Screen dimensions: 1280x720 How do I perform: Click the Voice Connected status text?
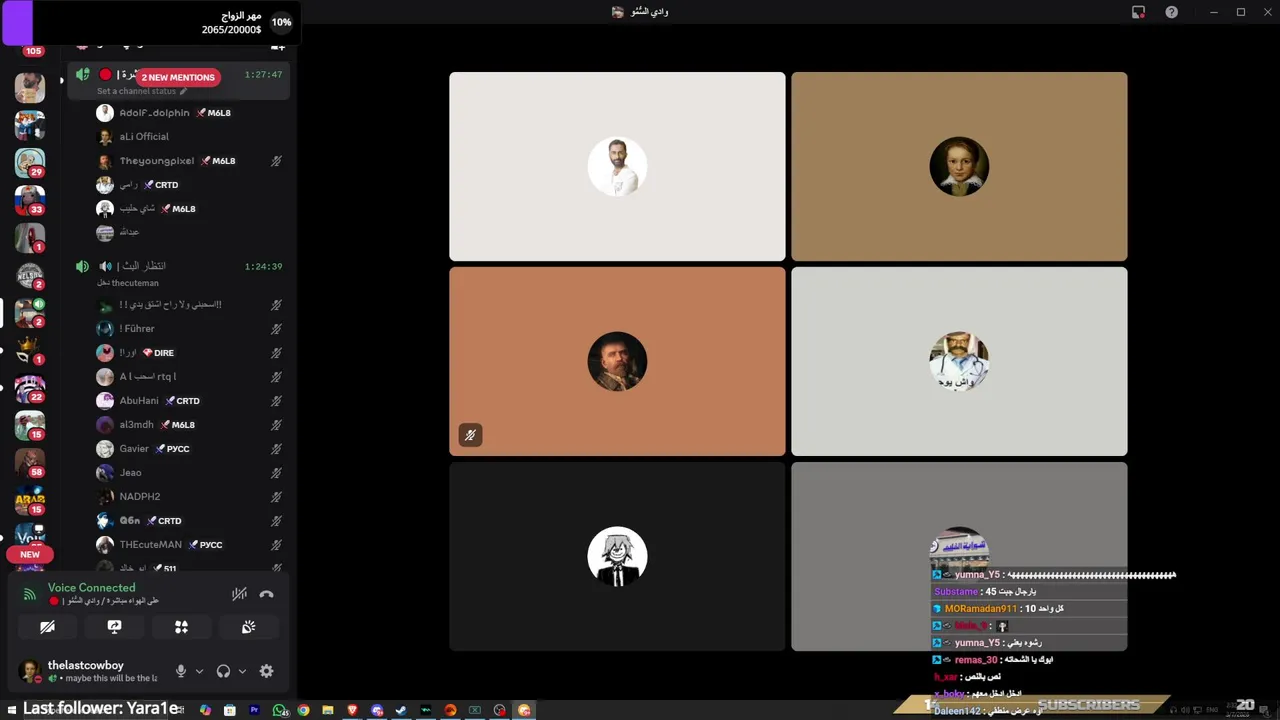[91, 587]
